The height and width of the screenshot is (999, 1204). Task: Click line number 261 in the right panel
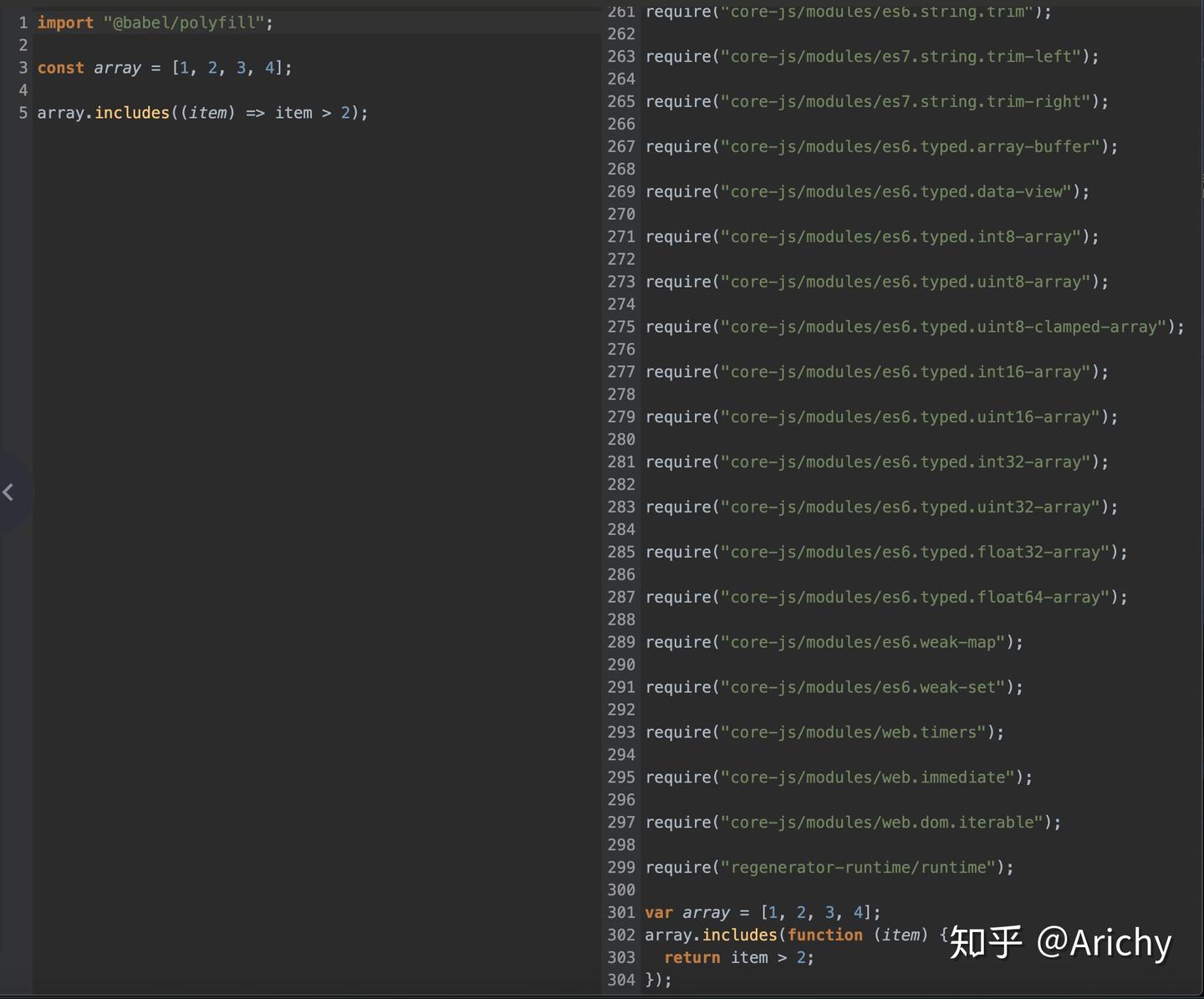point(621,12)
